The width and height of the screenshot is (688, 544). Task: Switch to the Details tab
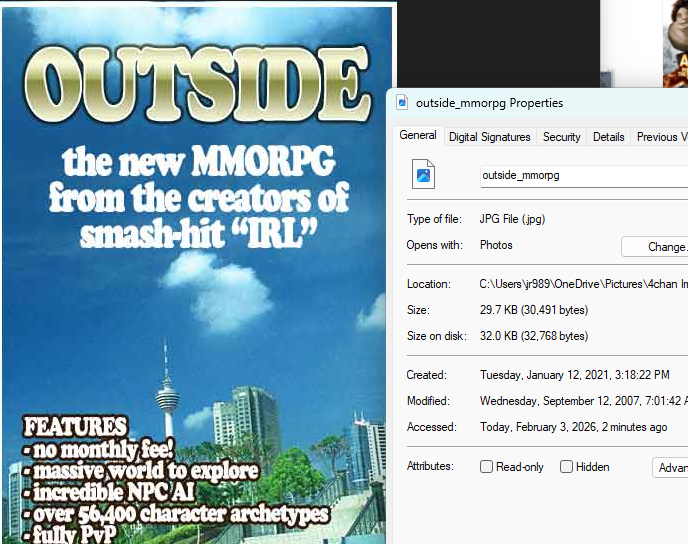pyautogui.click(x=609, y=137)
